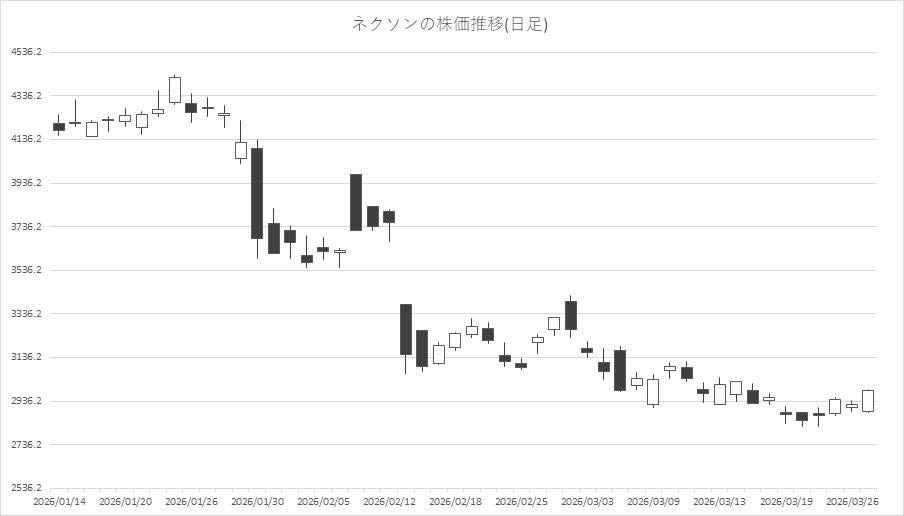Select the tallest black candlestick near 2026/01/30

(257, 193)
